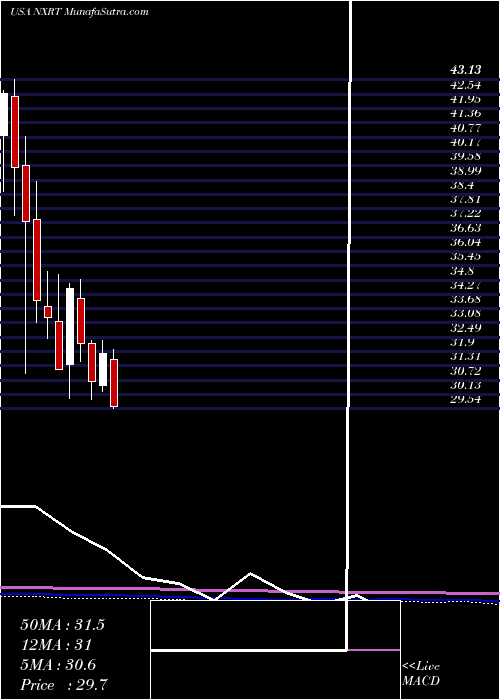Viewport: 500px width, 700px height.
Task: Select the 43.13 price axis label
Action: [x=466, y=70]
